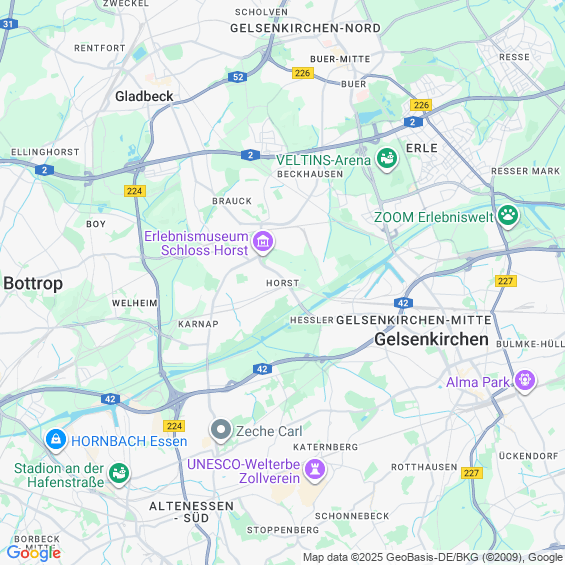565x565 pixels.
Task: Select the Gladbeck town label
Action: click(144, 96)
